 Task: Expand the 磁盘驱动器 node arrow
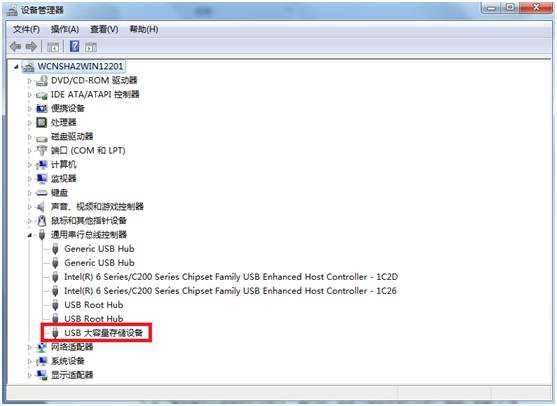[29, 137]
